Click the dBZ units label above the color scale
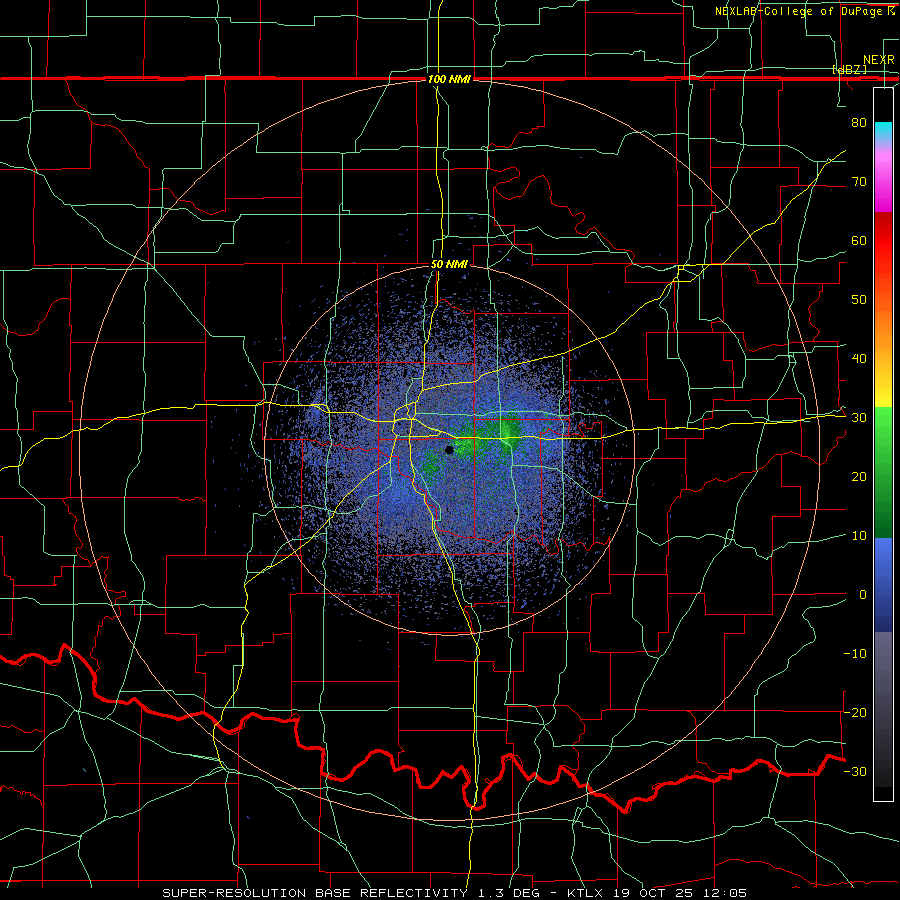The height and width of the screenshot is (900, 900). 849,70
